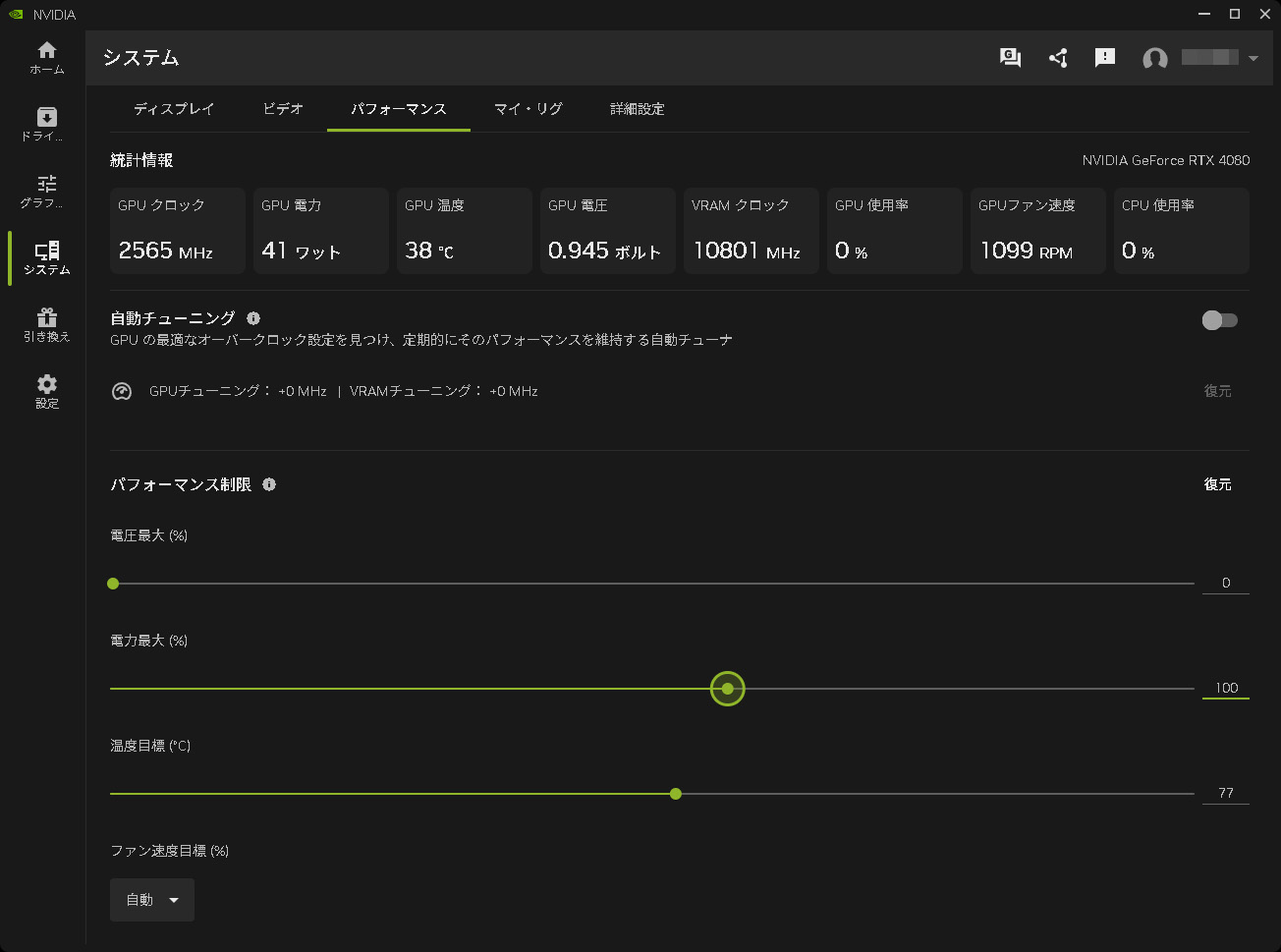The width and height of the screenshot is (1281, 952).
Task: Click the 温度目標 value field showing 77
Action: [x=1226, y=793]
